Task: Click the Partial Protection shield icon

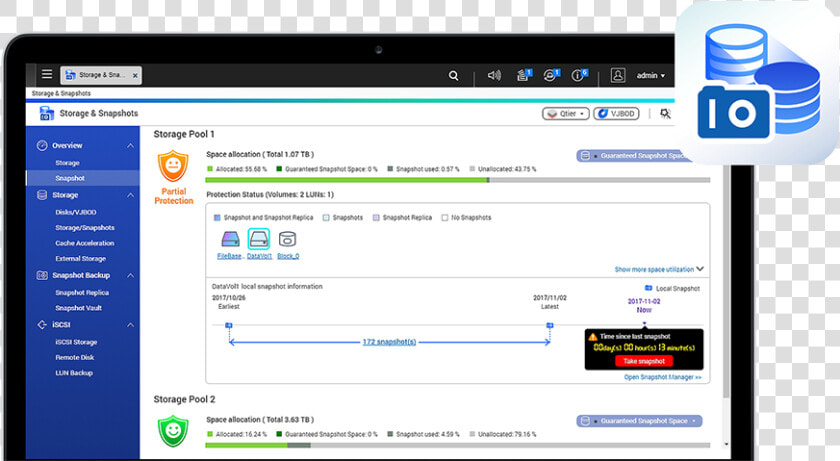Action: click(x=172, y=167)
